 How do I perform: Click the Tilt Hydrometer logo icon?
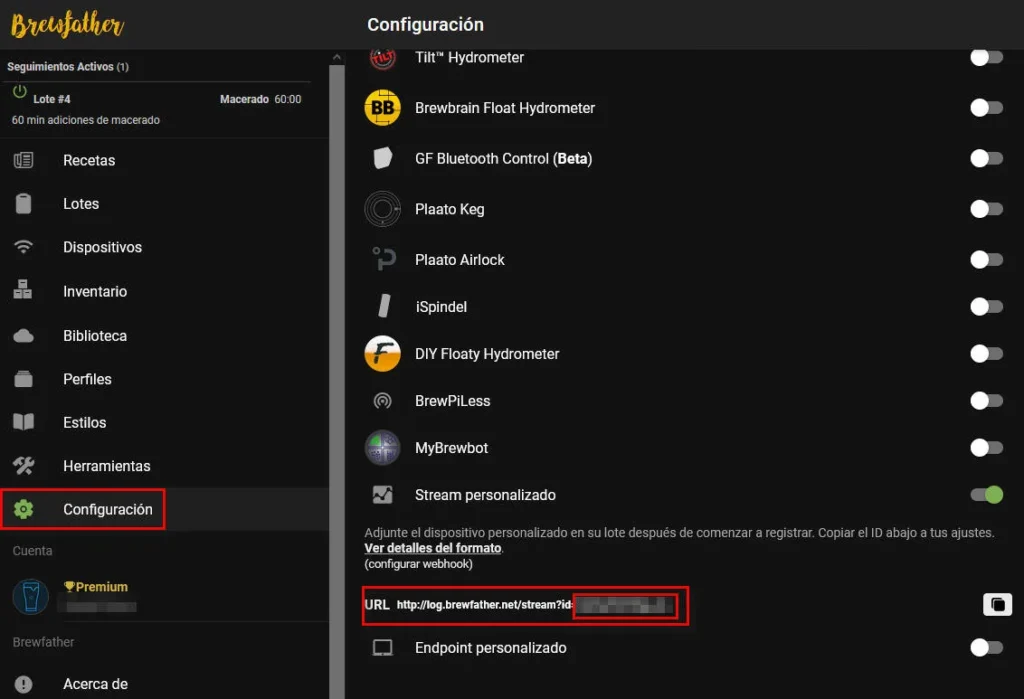pyautogui.click(x=383, y=57)
